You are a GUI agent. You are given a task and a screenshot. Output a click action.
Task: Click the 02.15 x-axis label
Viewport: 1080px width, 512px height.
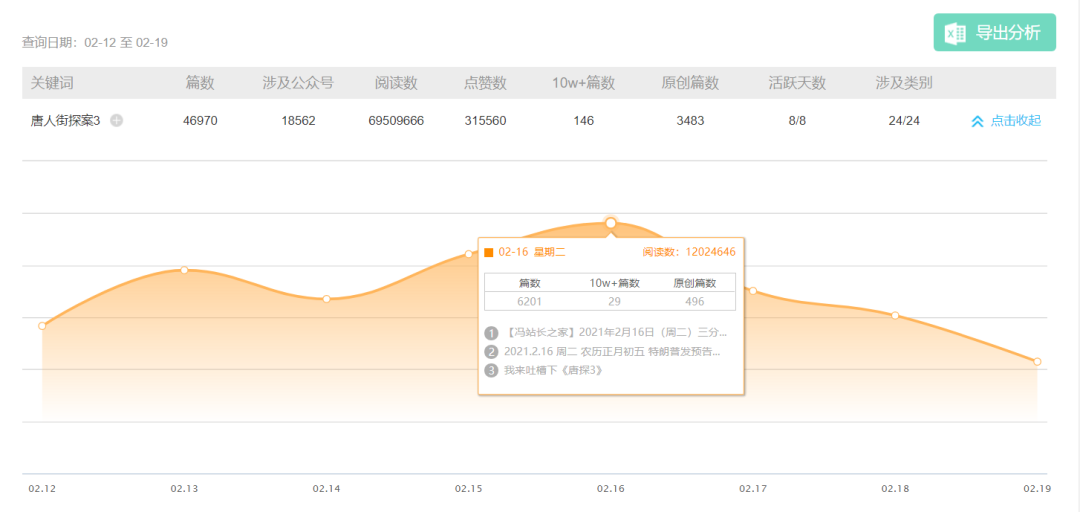[468, 489]
